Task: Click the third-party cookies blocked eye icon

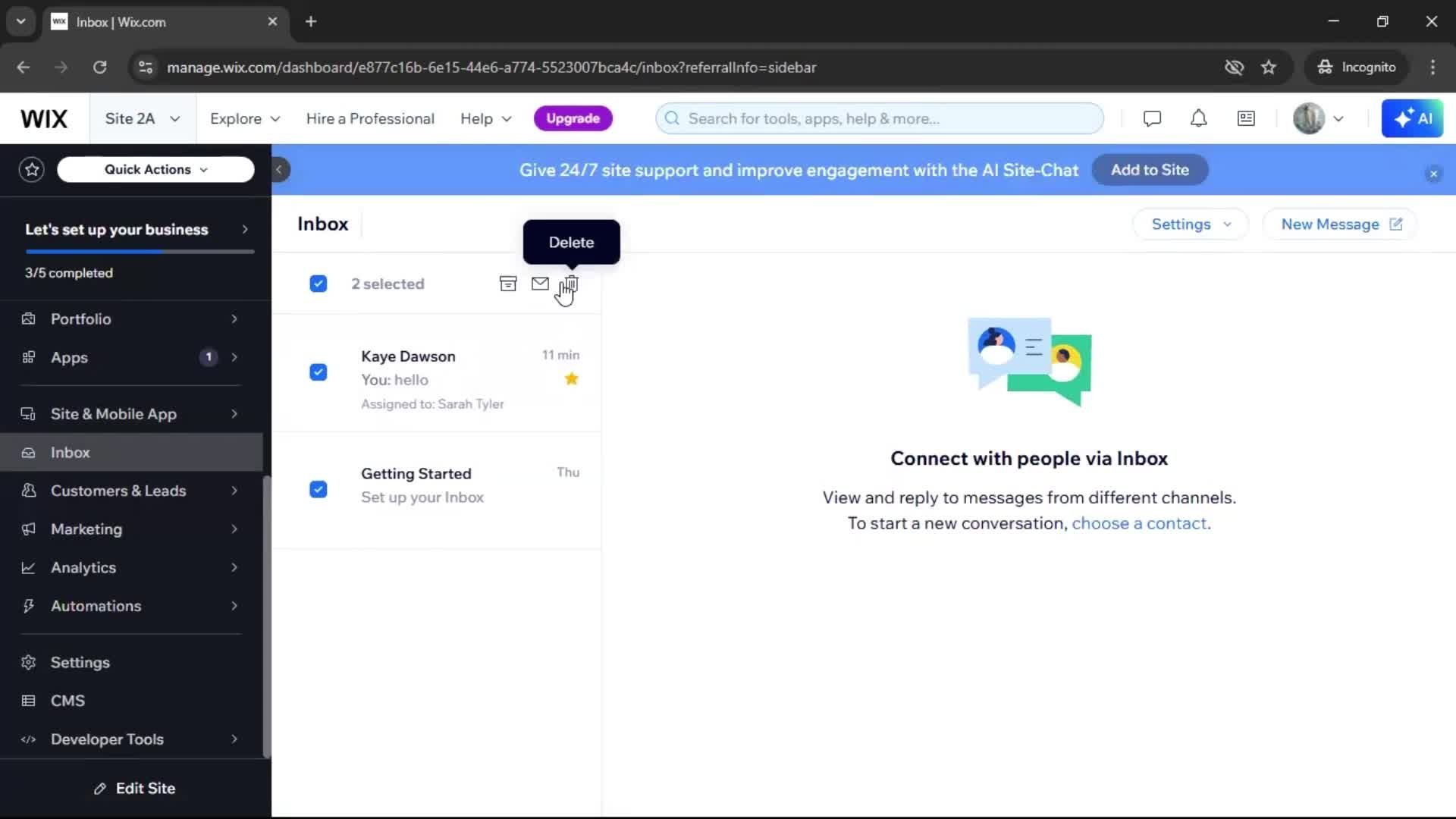Action: (x=1234, y=67)
